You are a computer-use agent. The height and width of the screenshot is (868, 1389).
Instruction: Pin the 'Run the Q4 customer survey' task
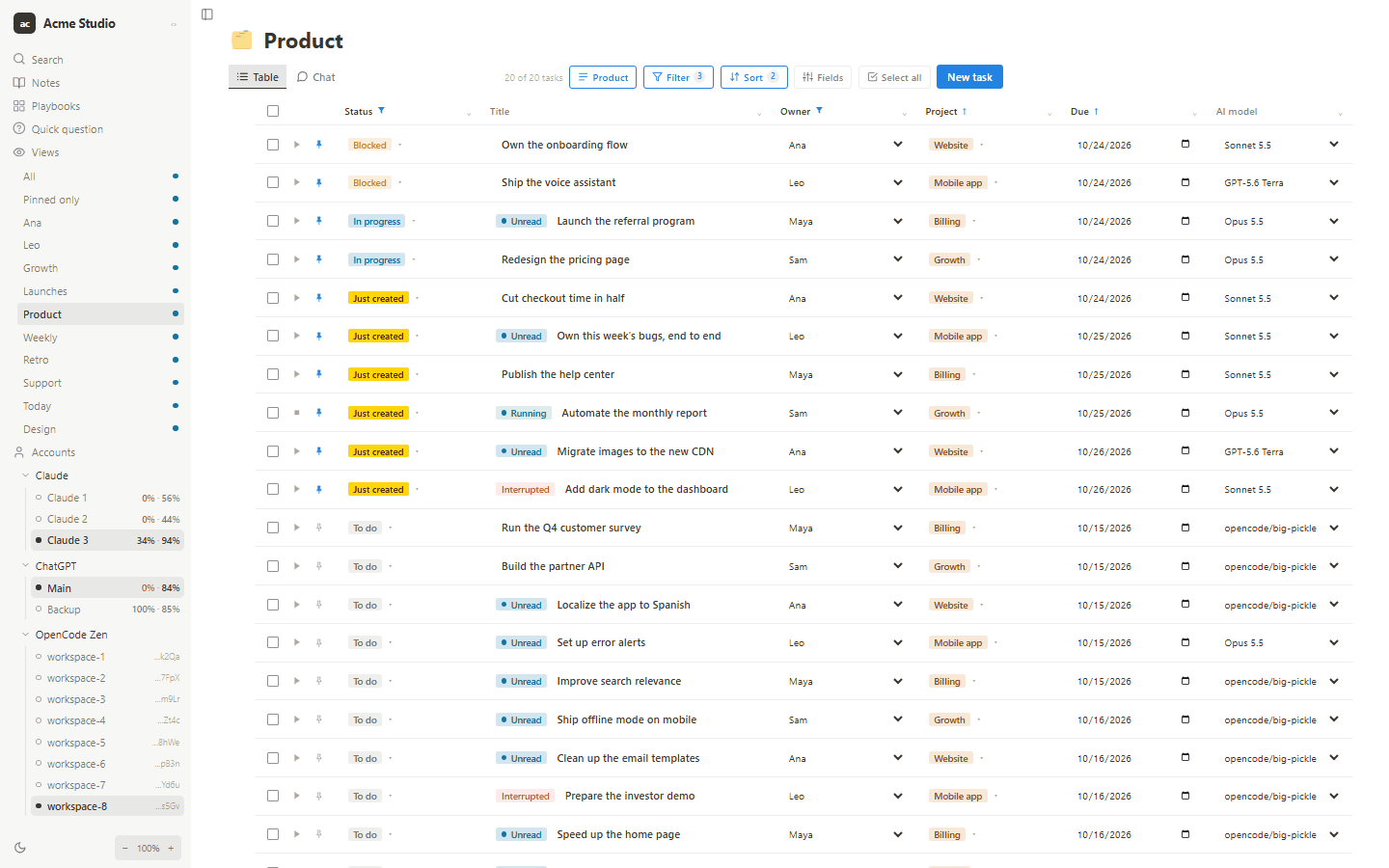click(319, 528)
